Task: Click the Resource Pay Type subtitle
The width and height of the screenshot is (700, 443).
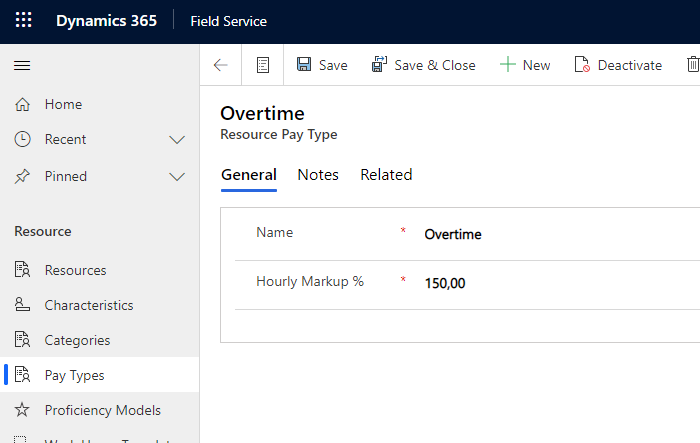Action: [x=279, y=135]
